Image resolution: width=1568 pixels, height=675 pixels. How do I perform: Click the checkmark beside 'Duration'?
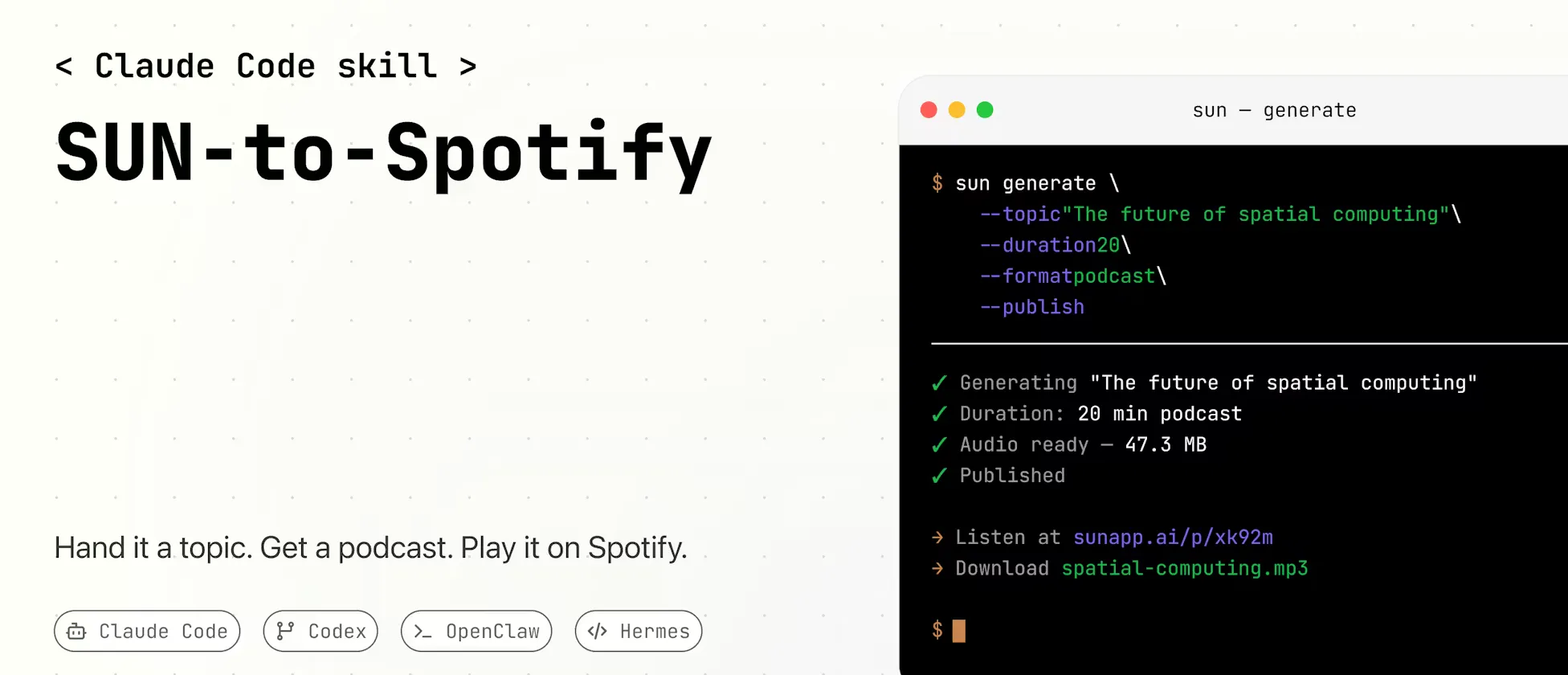[x=939, y=414]
